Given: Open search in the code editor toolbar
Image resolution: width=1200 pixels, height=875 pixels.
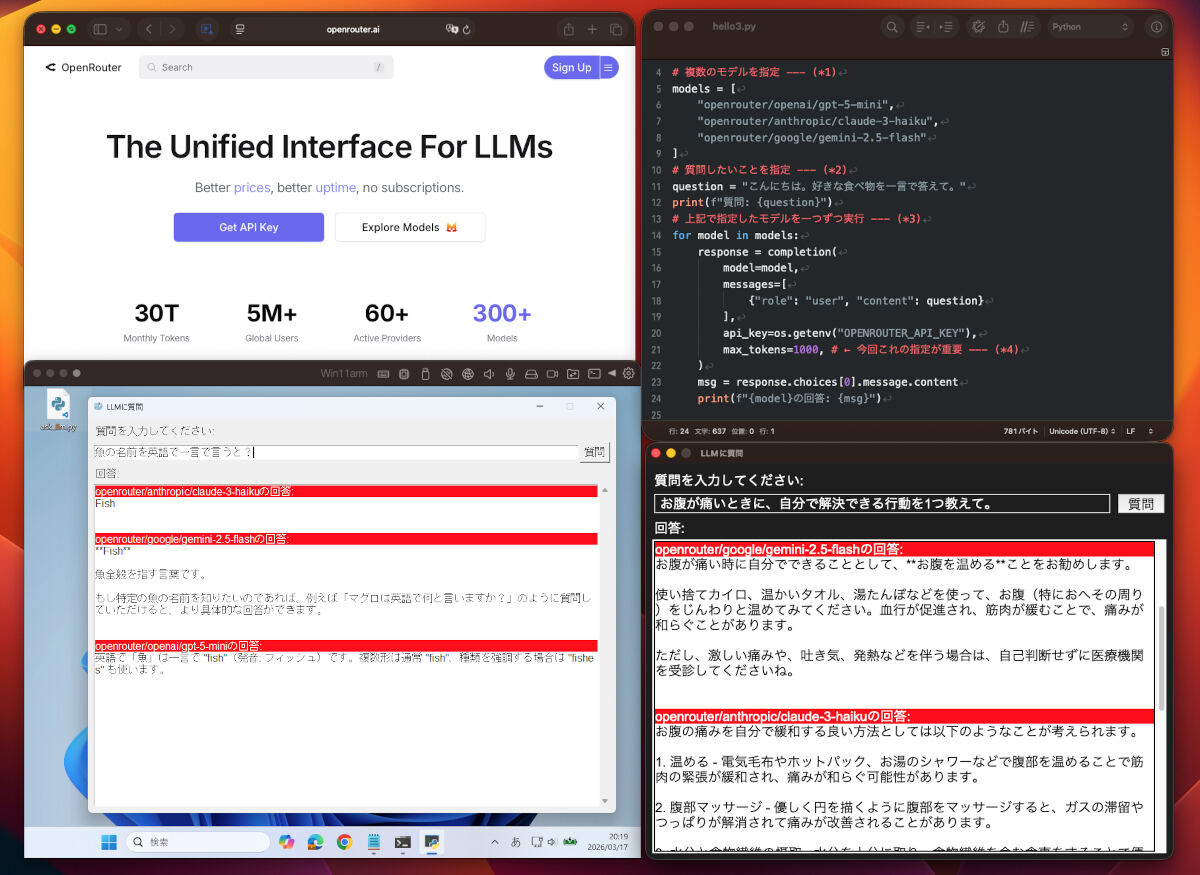Looking at the screenshot, I should tap(892, 27).
